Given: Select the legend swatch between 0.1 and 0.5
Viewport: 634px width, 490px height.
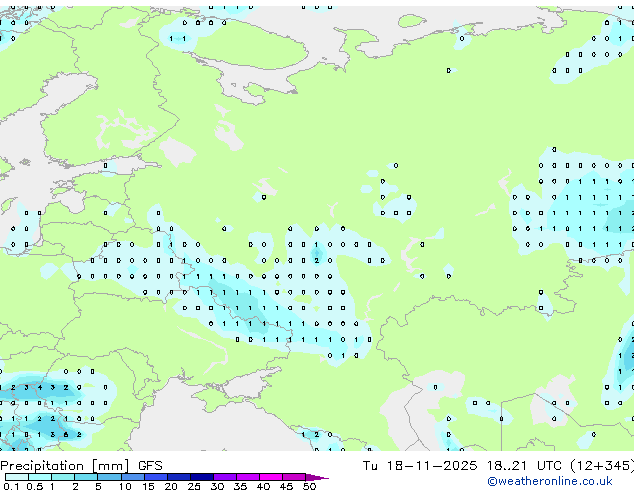Looking at the screenshot, I should [x=17, y=477].
